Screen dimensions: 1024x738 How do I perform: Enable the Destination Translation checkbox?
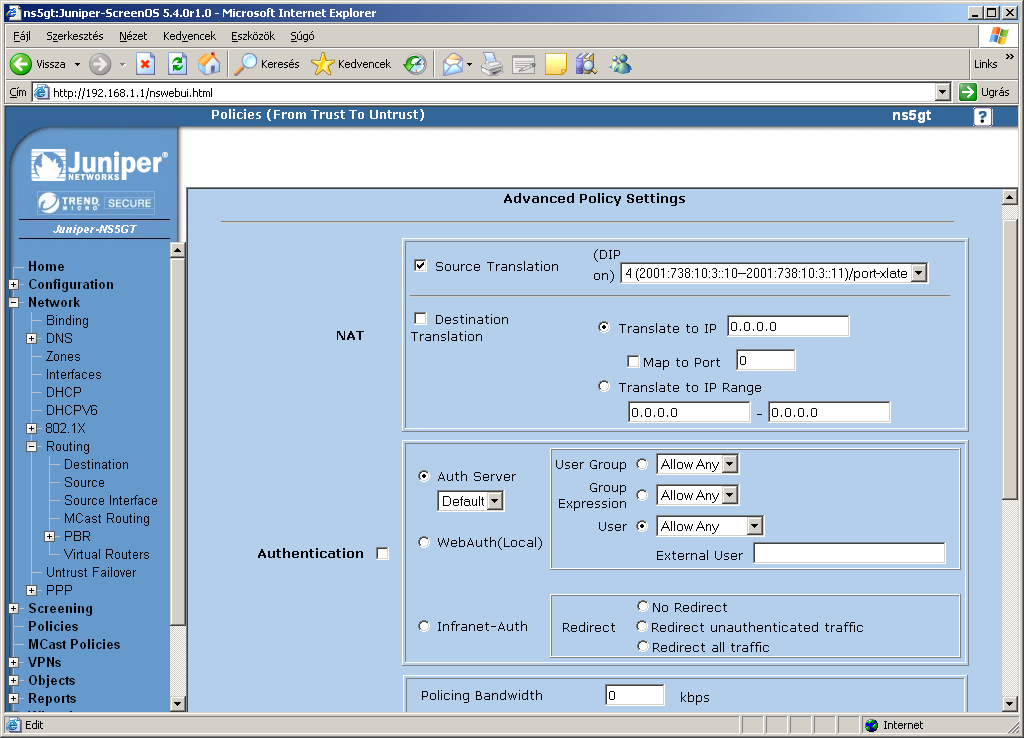pyautogui.click(x=421, y=319)
